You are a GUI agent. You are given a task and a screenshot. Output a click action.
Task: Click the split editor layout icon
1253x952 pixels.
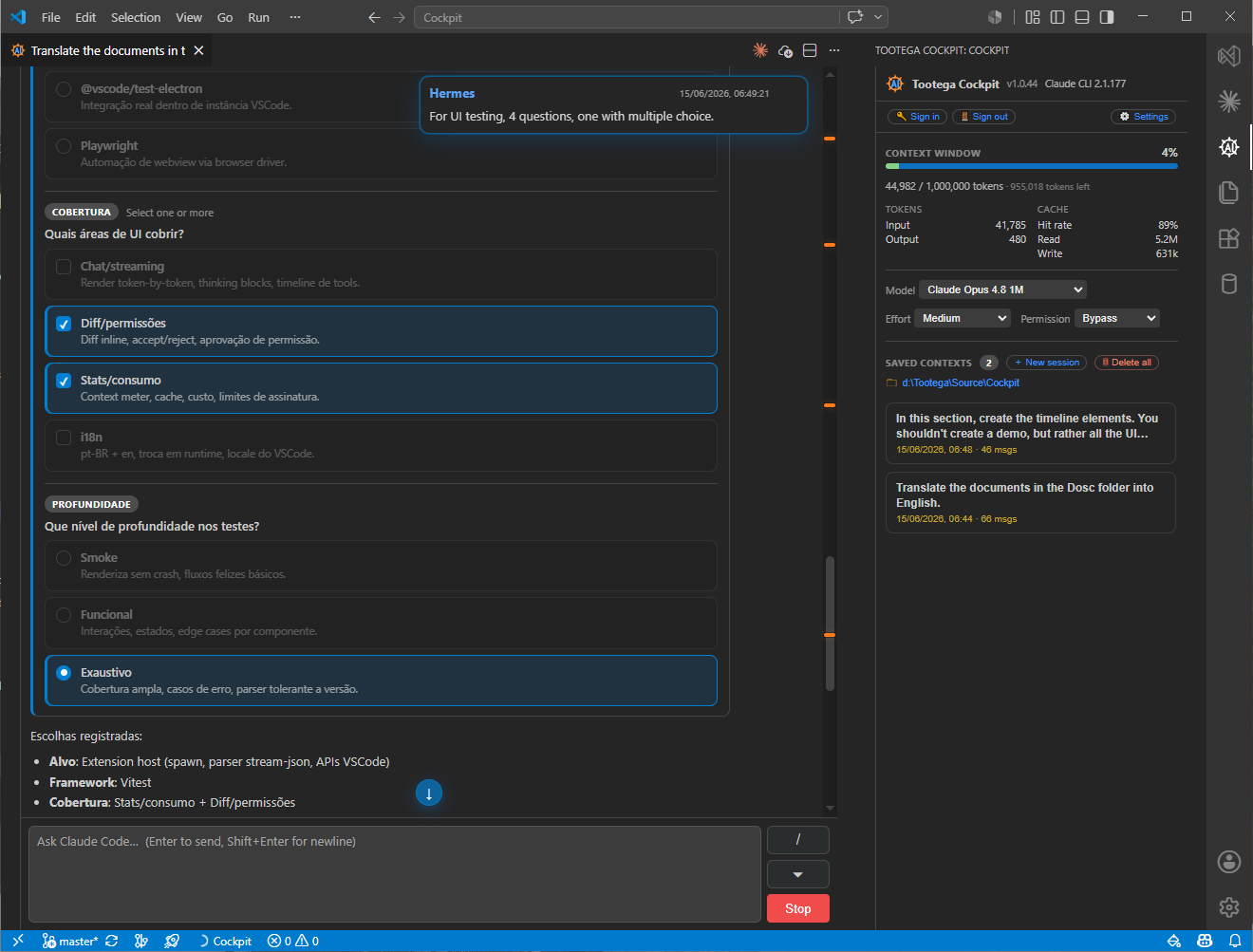pyautogui.click(x=810, y=50)
